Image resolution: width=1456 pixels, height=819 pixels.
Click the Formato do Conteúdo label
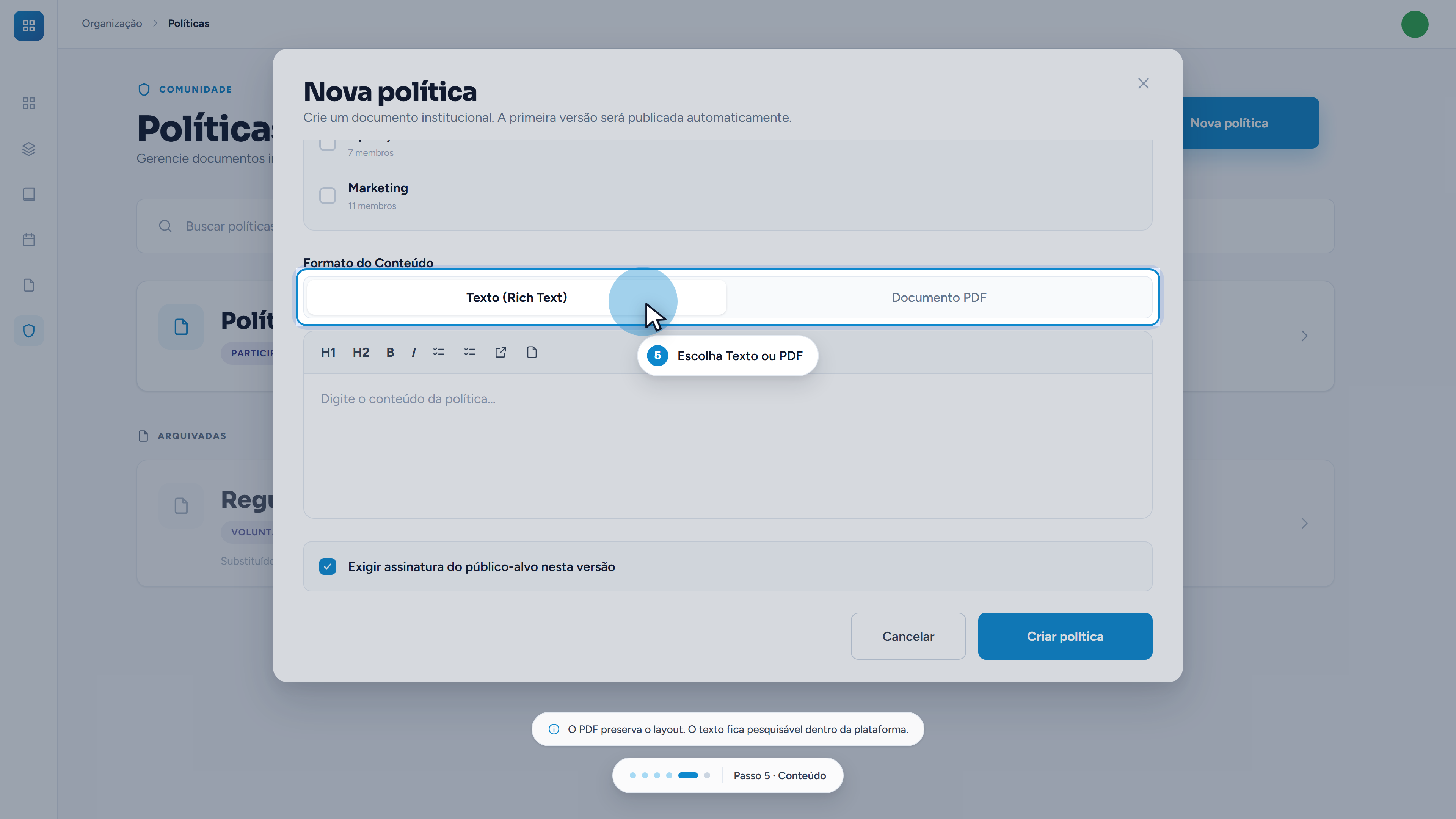368,263
